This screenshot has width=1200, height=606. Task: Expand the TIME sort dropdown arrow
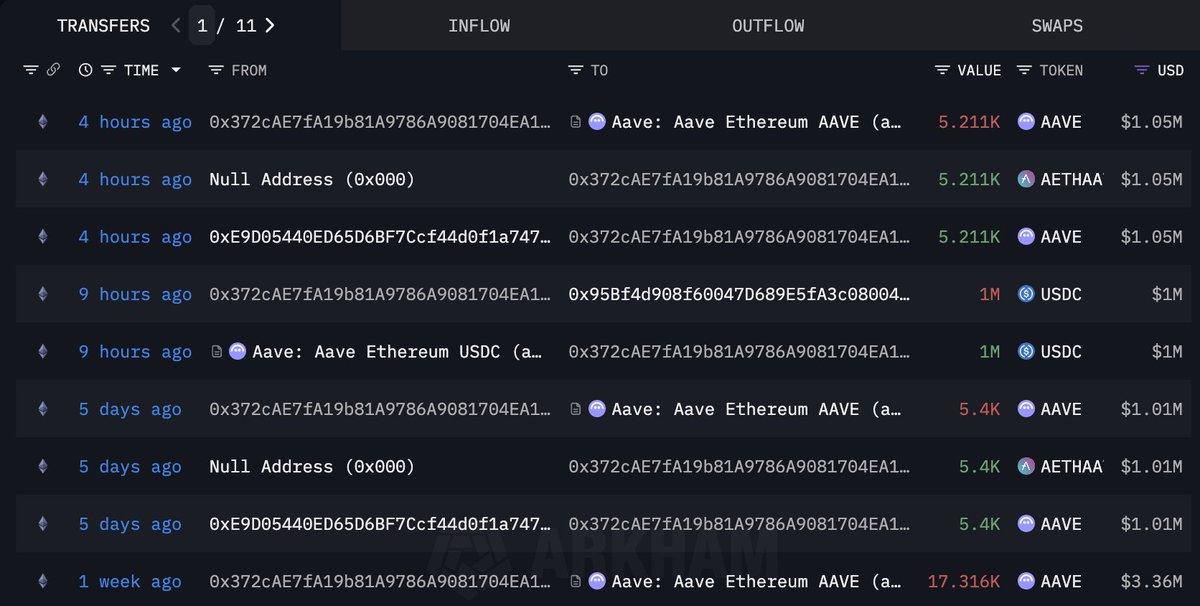177,70
